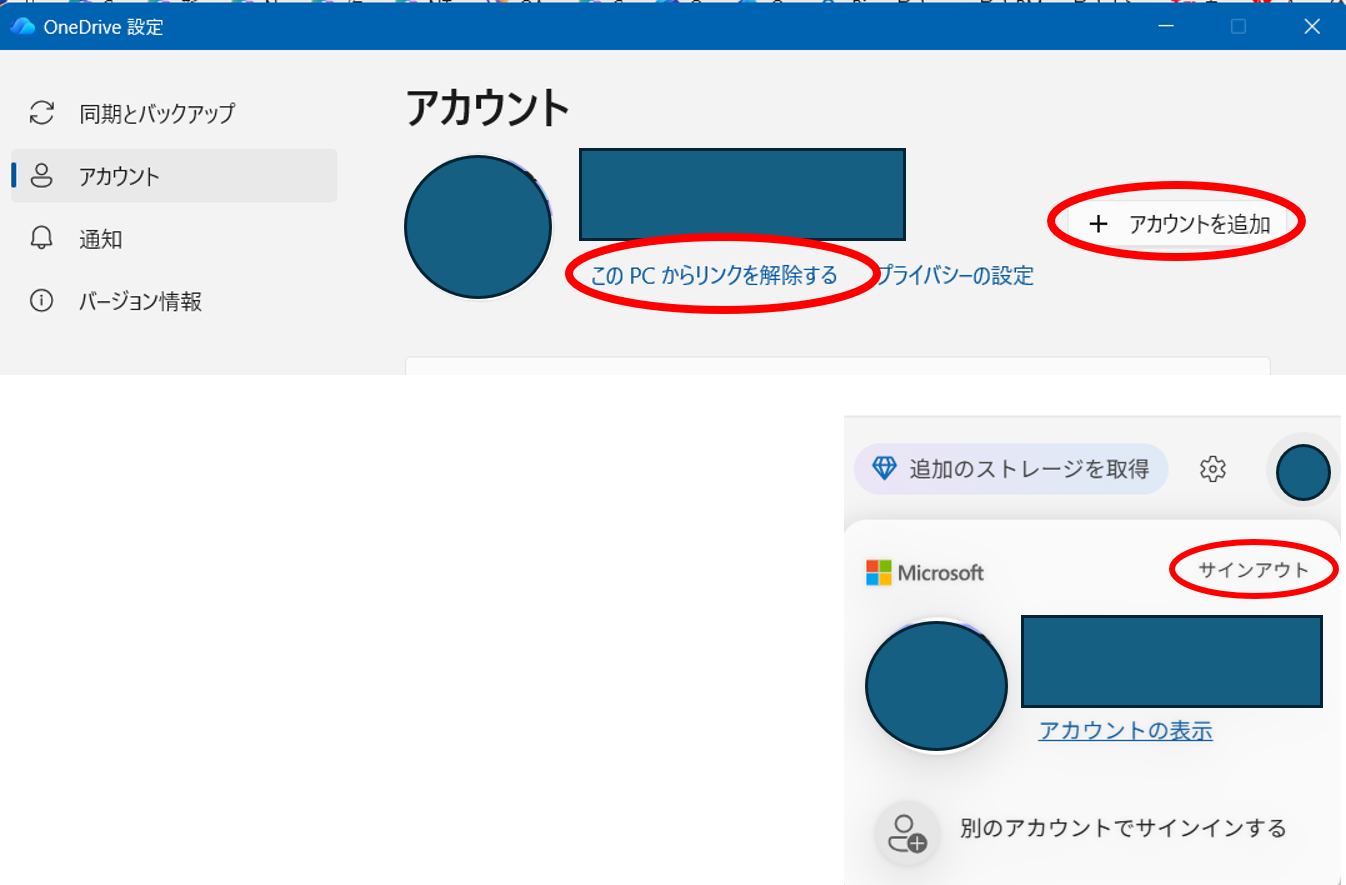Image resolution: width=1346 pixels, height=885 pixels.
Task: Click the large profile picture in OneDrive settings
Action: (478, 227)
